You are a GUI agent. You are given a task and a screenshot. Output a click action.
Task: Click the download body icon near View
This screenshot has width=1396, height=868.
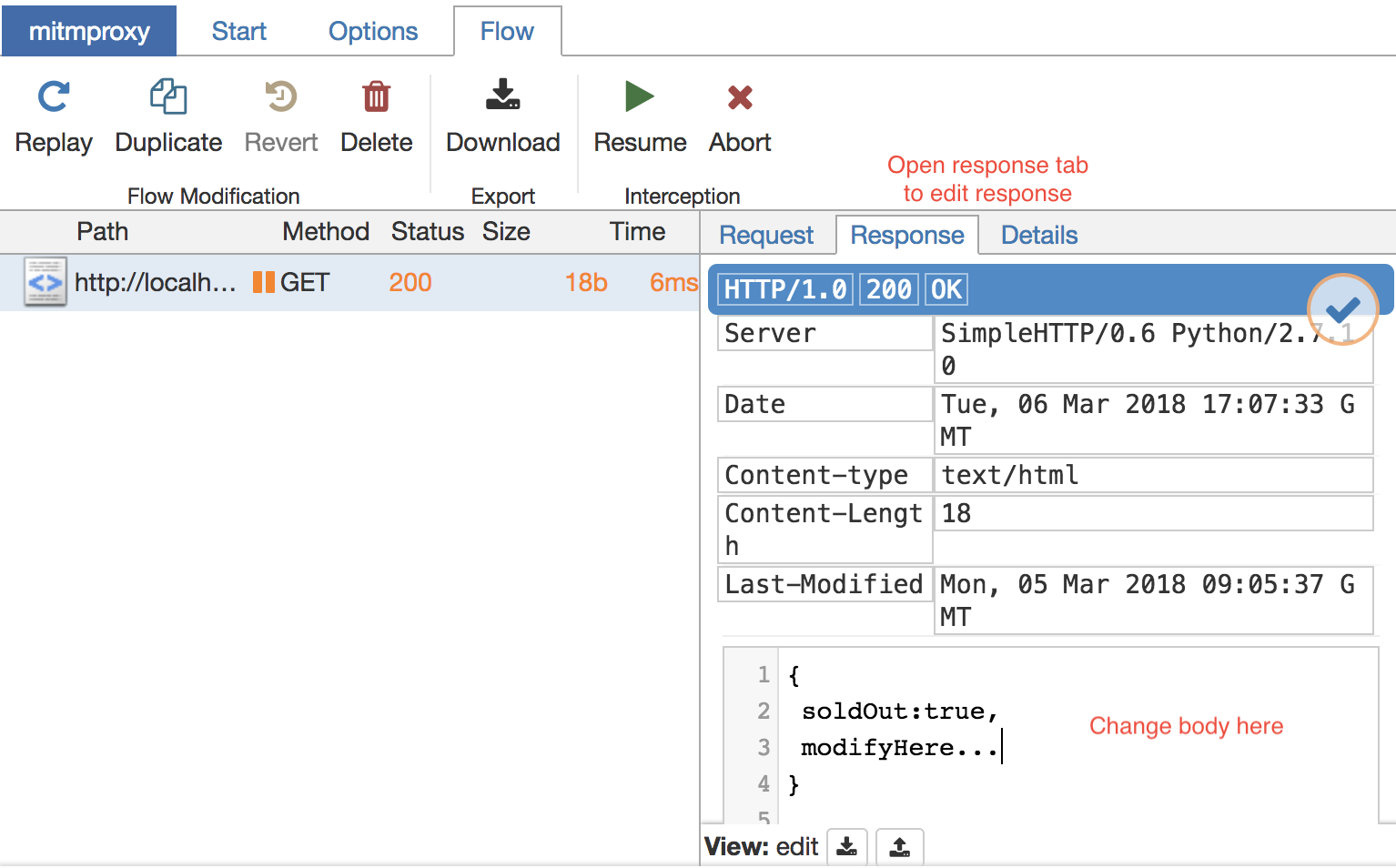(x=847, y=847)
